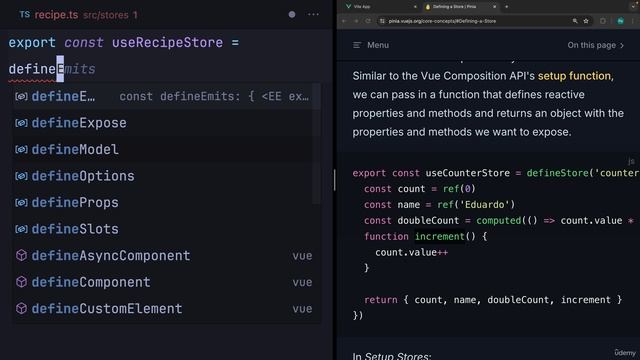Click the variable icon beside defineProps
The height and width of the screenshot is (360, 640).
[x=22, y=202]
